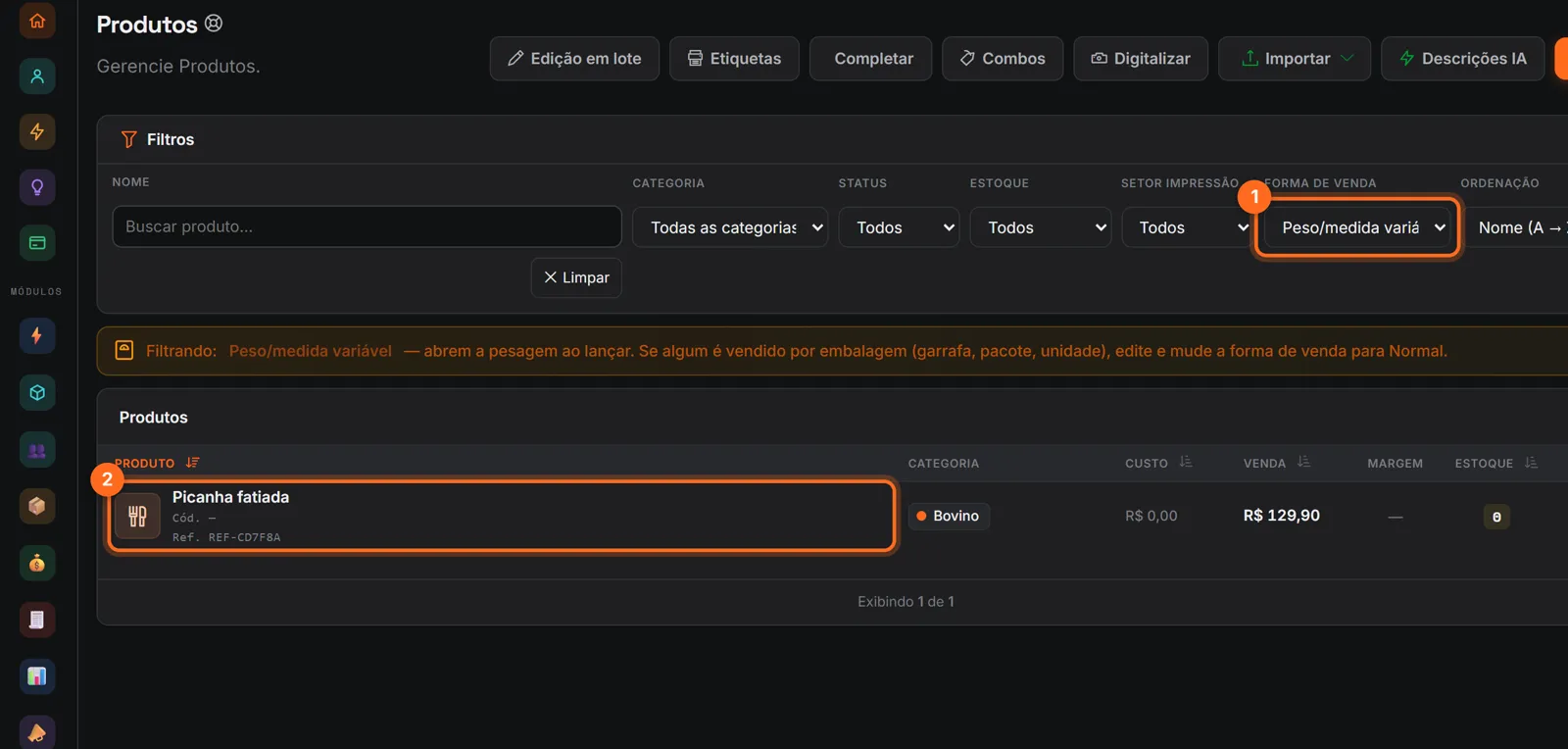Screen dimensions: 1568x749
Task: Sort by the Custo column icon
Action: click(x=1186, y=462)
